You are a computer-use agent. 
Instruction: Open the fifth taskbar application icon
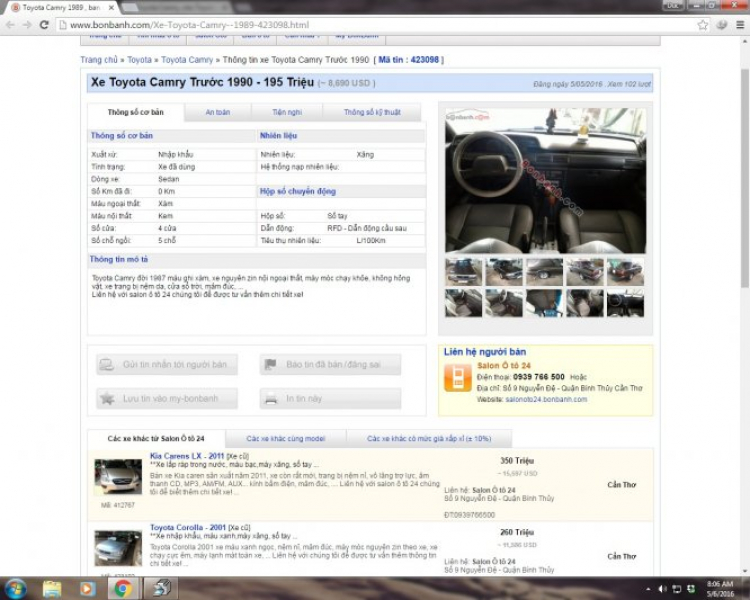pos(161,589)
